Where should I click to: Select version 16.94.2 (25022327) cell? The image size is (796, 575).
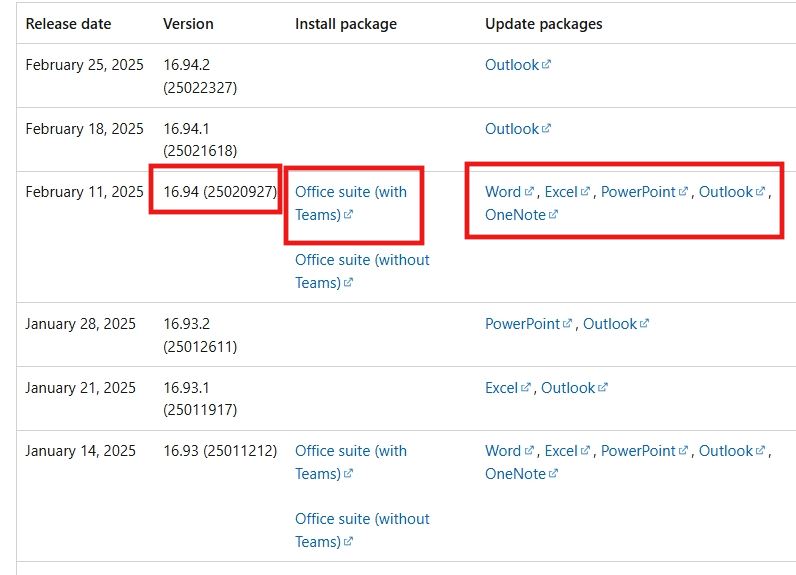(x=200, y=76)
